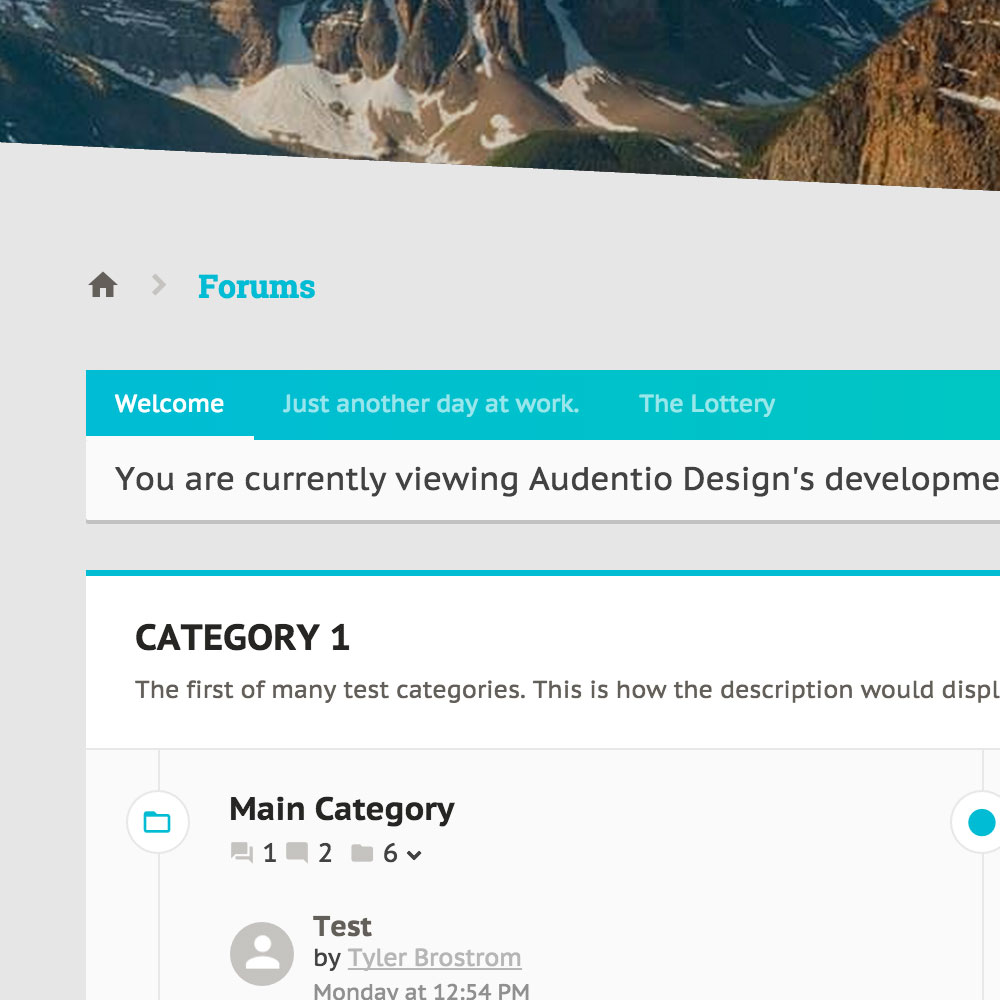Click the discussions count icon
The height and width of the screenshot is (1000, 1000).
coord(241,854)
